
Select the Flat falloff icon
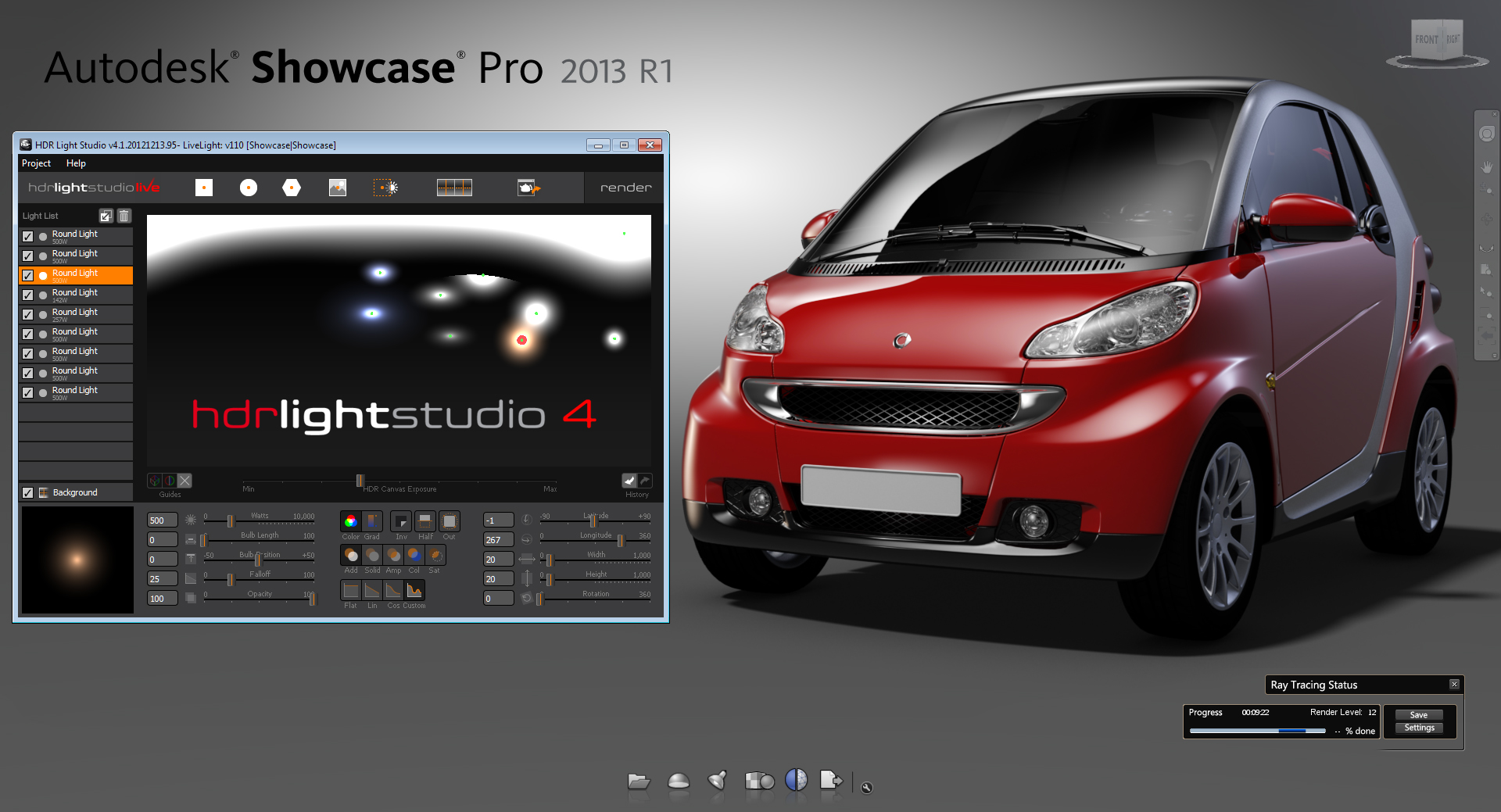pos(351,590)
